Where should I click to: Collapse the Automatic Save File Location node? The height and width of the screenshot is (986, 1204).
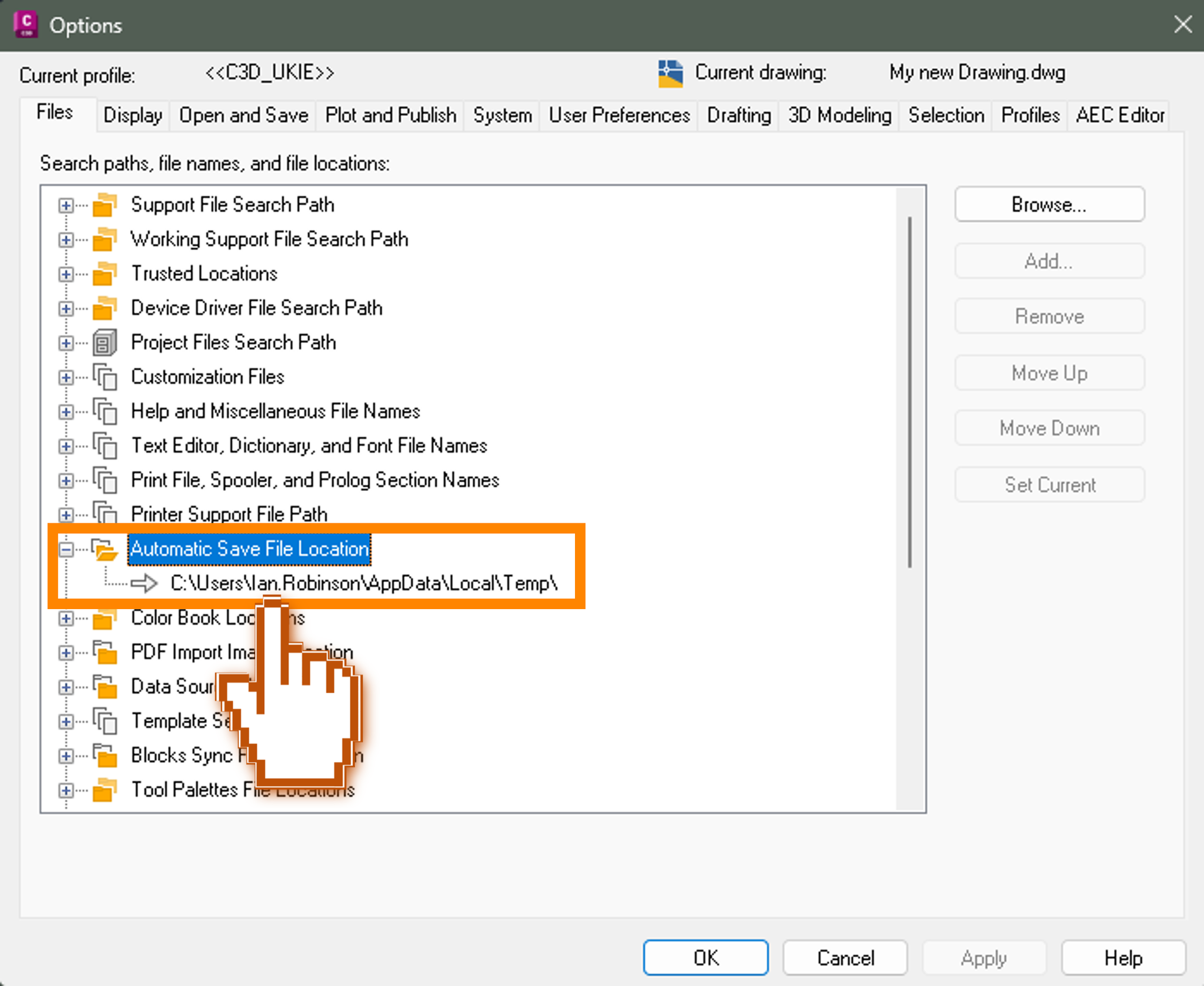[66, 550]
